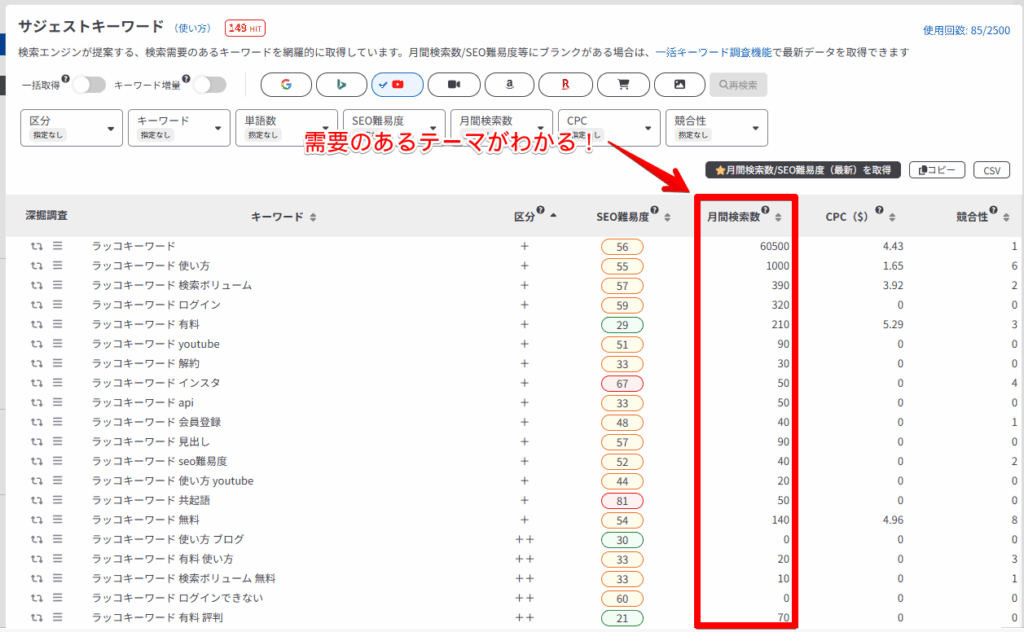
Task: Select the shopping cart suggest source icon
Action: point(623,84)
